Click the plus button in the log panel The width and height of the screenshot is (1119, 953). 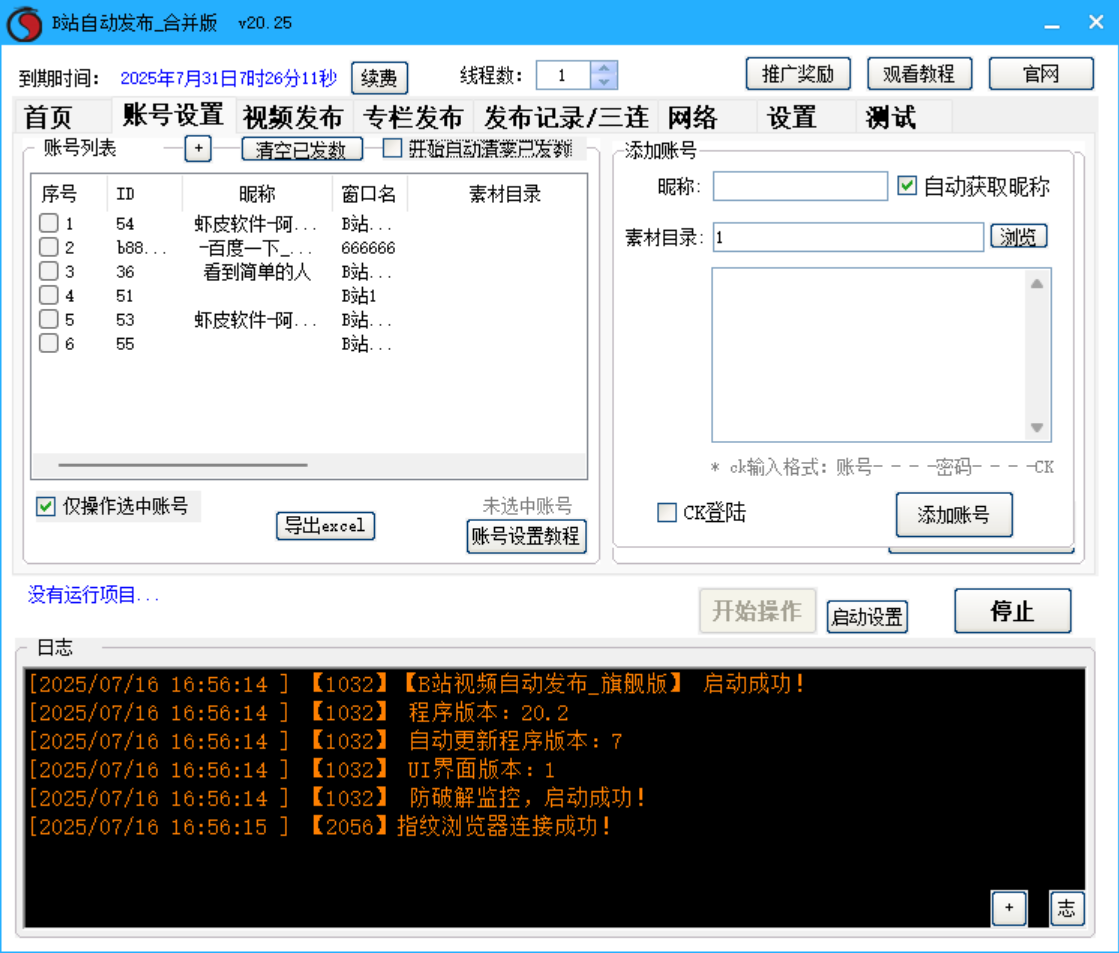point(1009,908)
